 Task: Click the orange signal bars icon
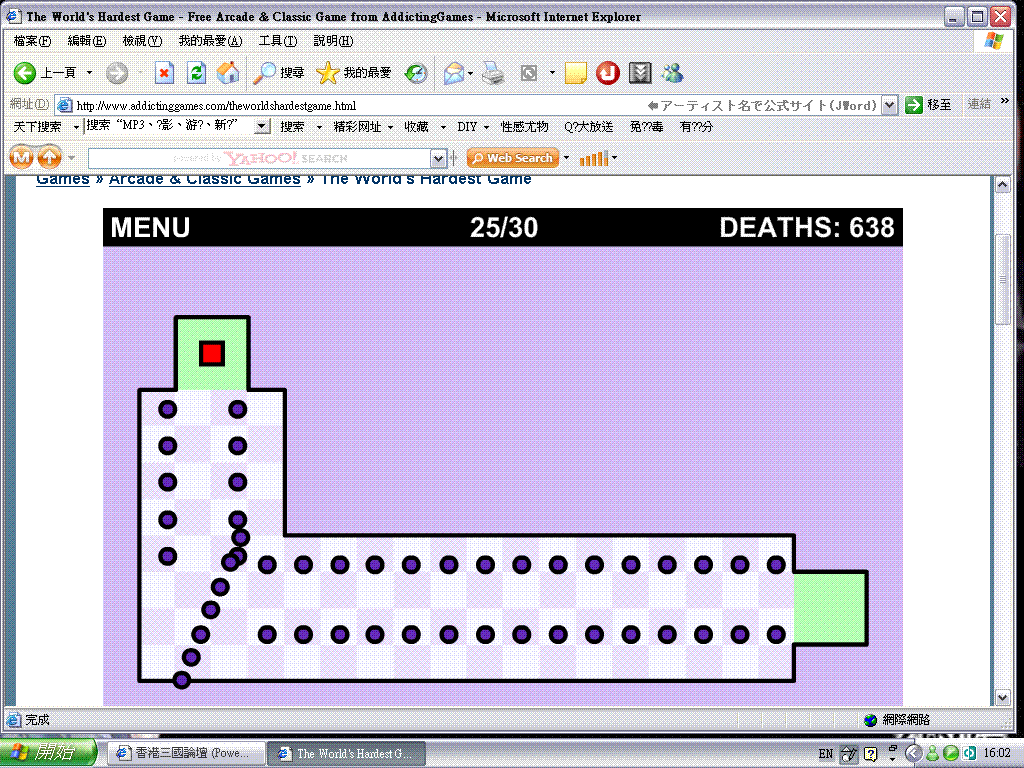pyautogui.click(x=594, y=158)
